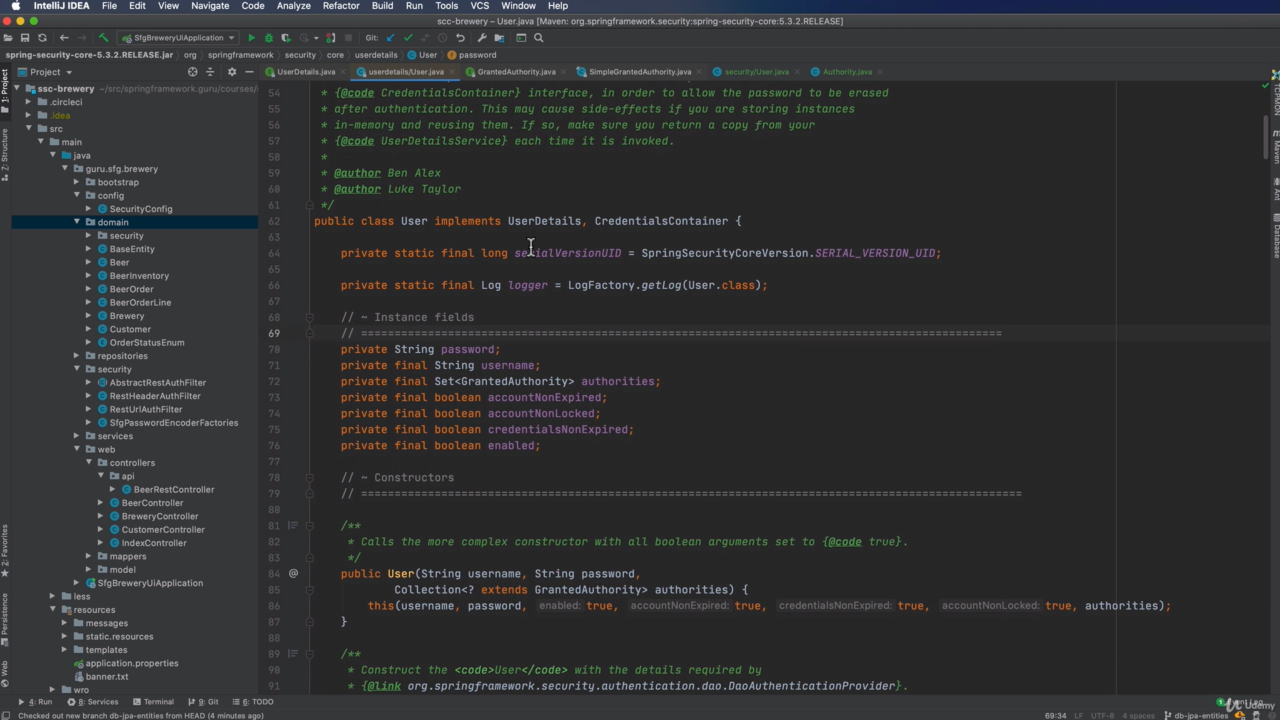Toggle the 9: Git tool window
The width and height of the screenshot is (1280, 720).
(x=204, y=702)
